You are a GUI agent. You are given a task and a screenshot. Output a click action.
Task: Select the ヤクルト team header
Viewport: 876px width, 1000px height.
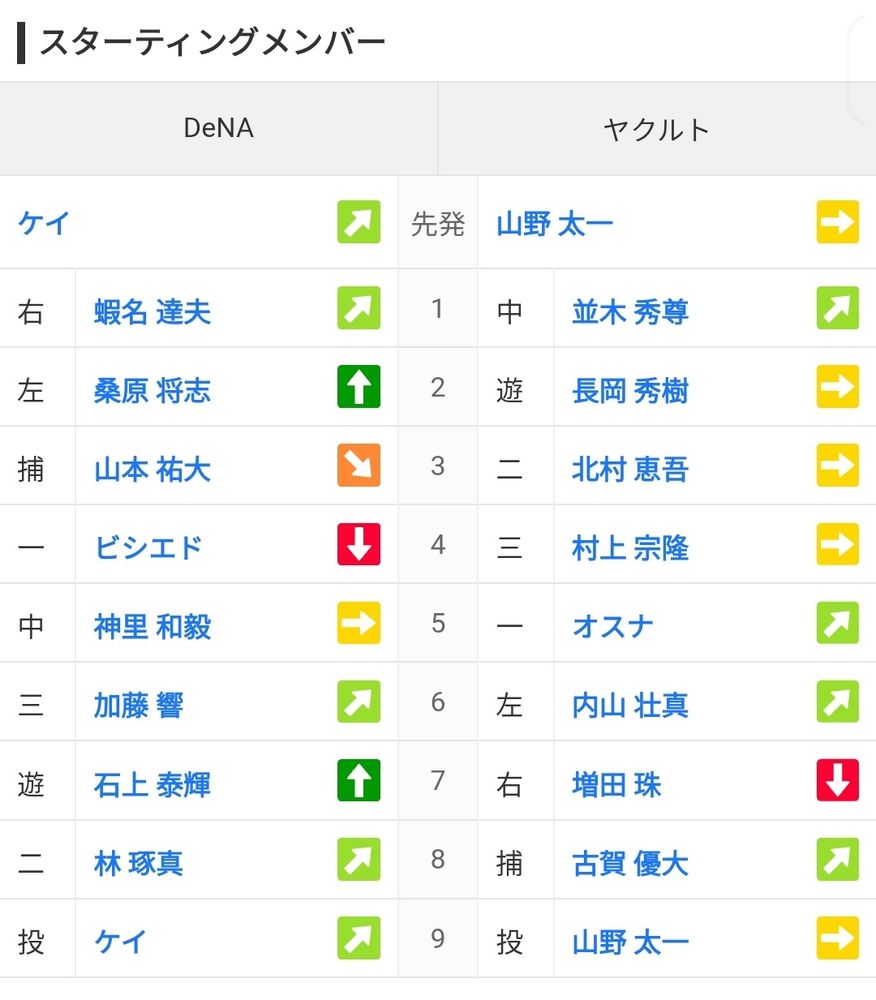[x=656, y=128]
